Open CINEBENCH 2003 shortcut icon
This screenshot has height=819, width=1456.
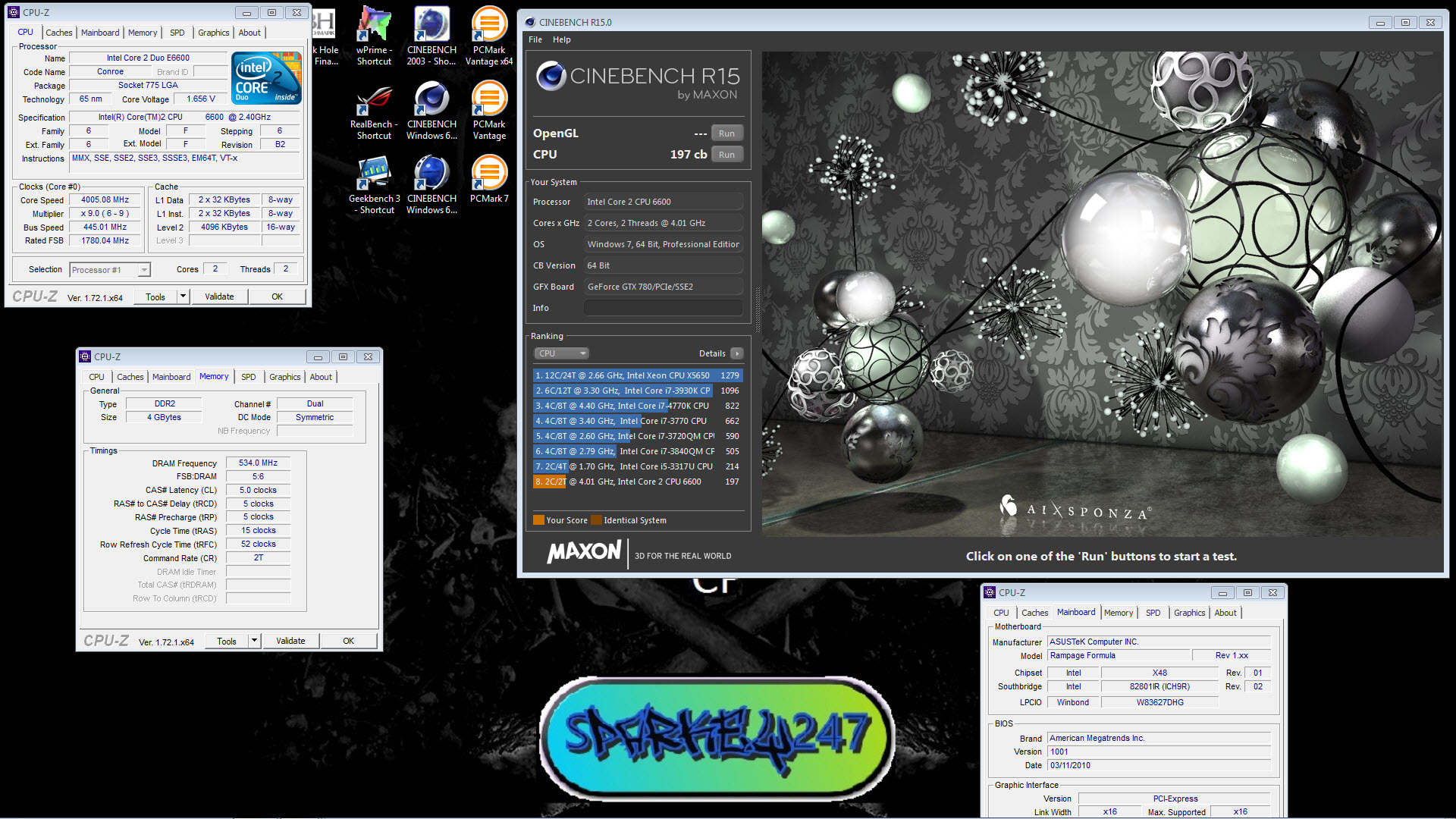tap(431, 36)
